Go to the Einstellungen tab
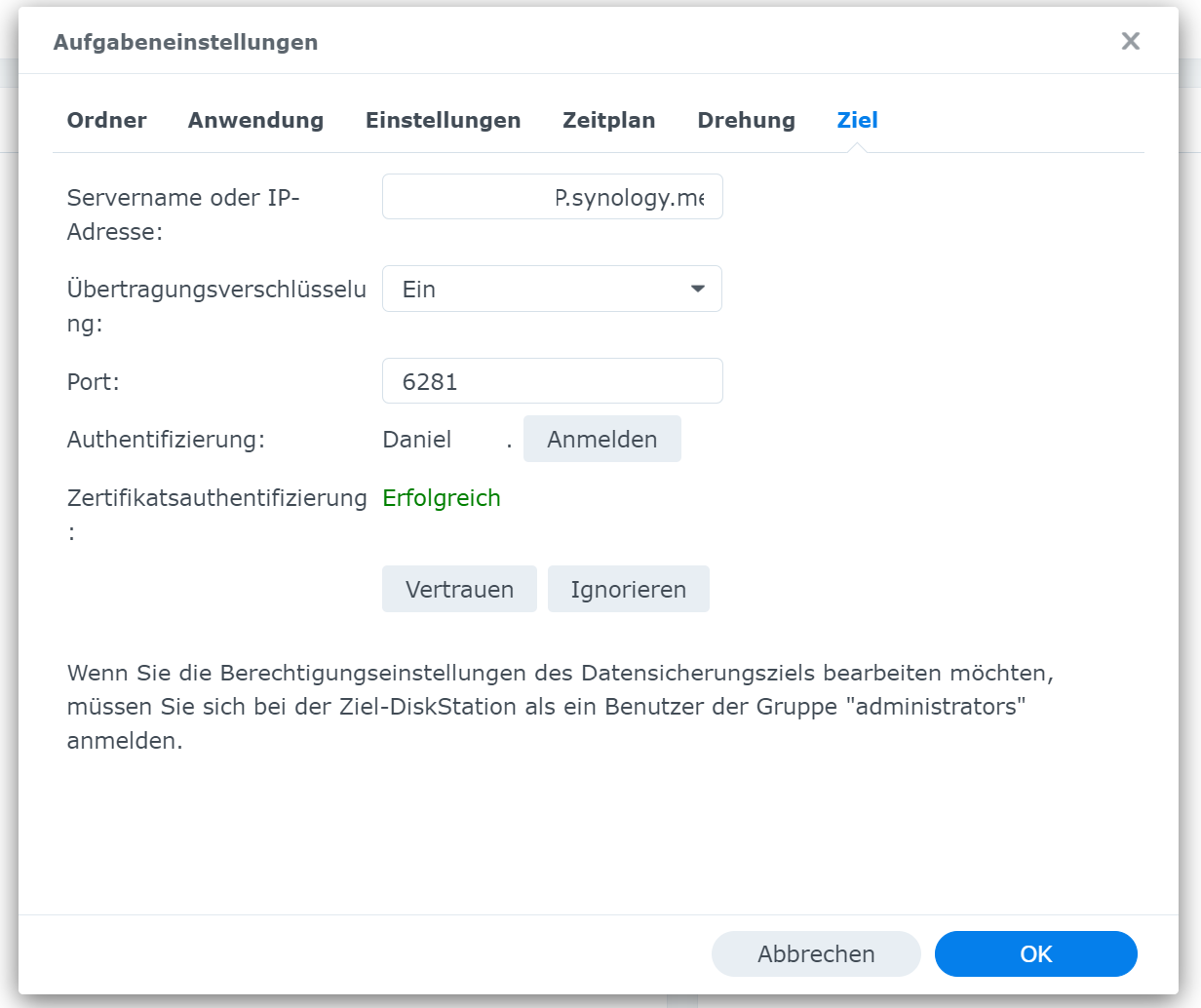Viewport: 1201px width, 1008px height. pos(443,120)
